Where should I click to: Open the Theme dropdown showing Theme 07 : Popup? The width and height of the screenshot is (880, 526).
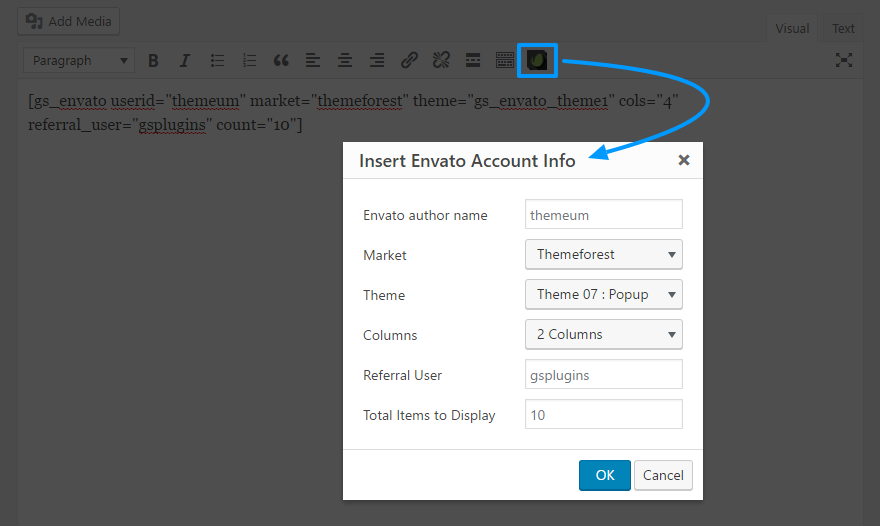pyautogui.click(x=604, y=294)
